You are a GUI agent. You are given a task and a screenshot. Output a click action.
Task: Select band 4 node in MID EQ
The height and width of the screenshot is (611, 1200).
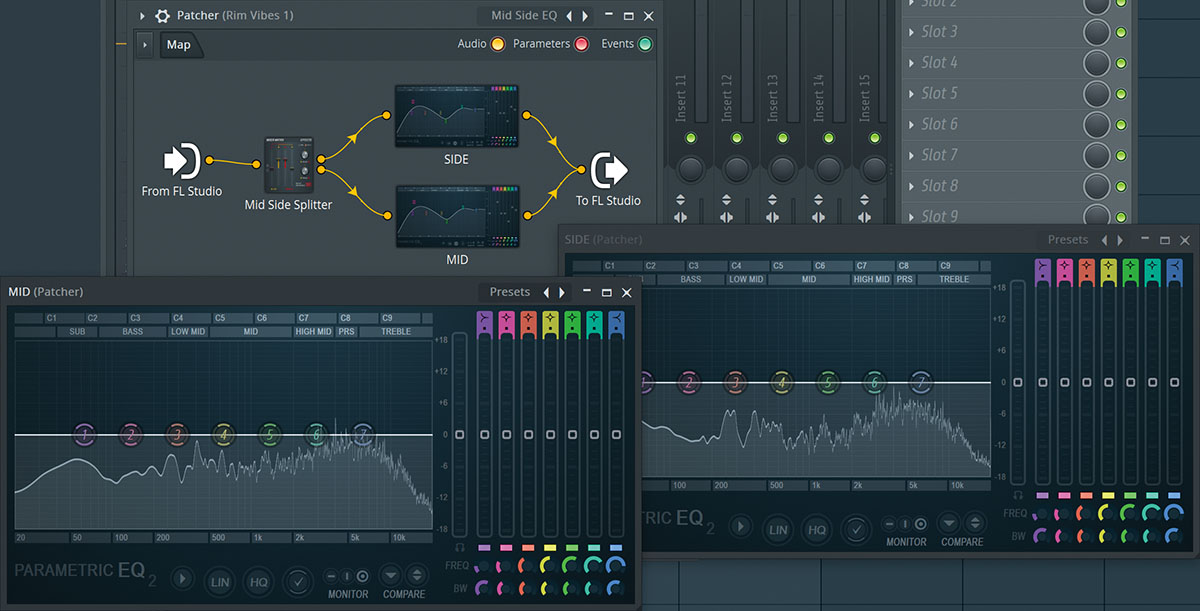click(223, 434)
